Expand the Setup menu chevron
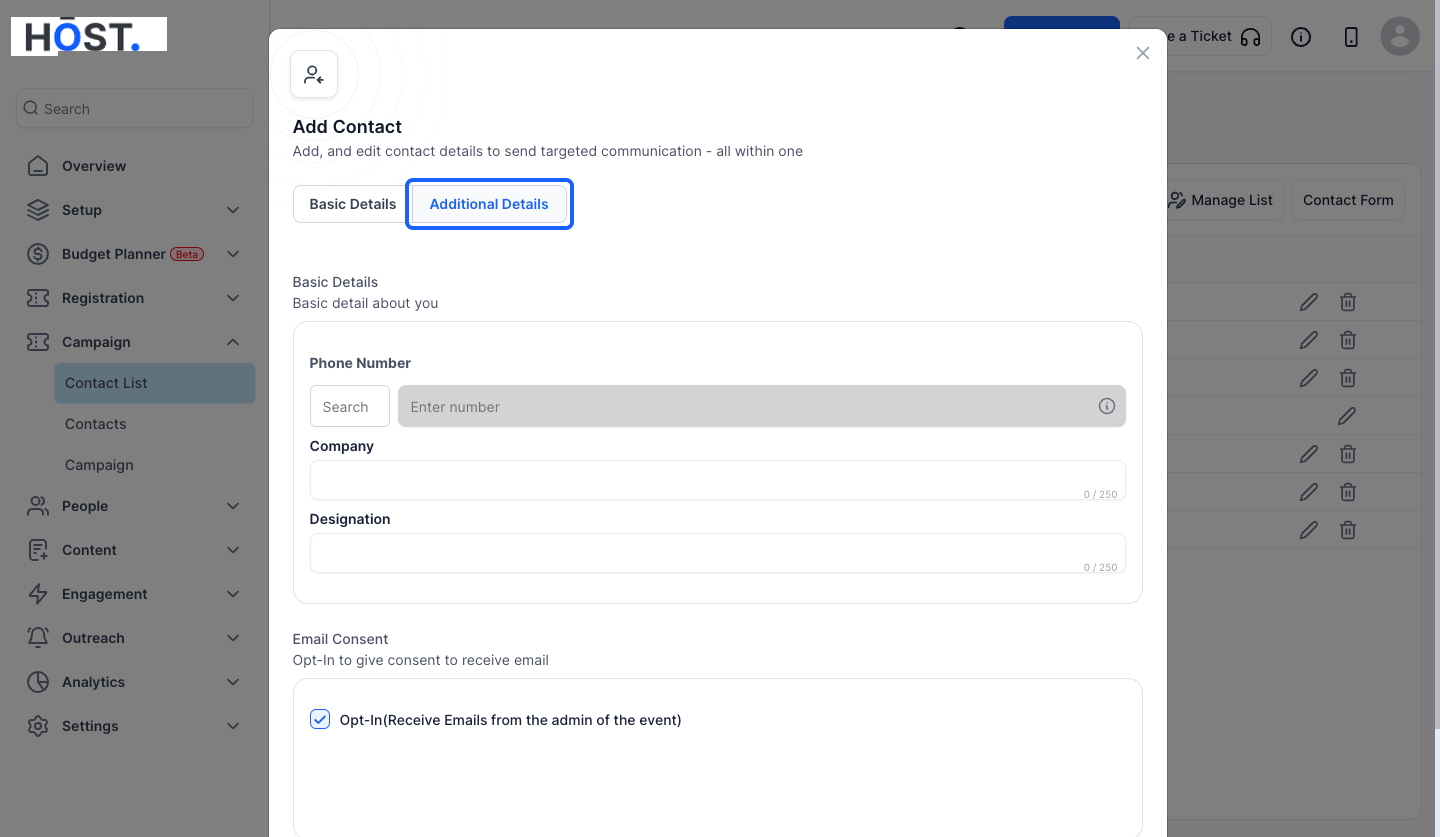1440x837 pixels. (233, 210)
